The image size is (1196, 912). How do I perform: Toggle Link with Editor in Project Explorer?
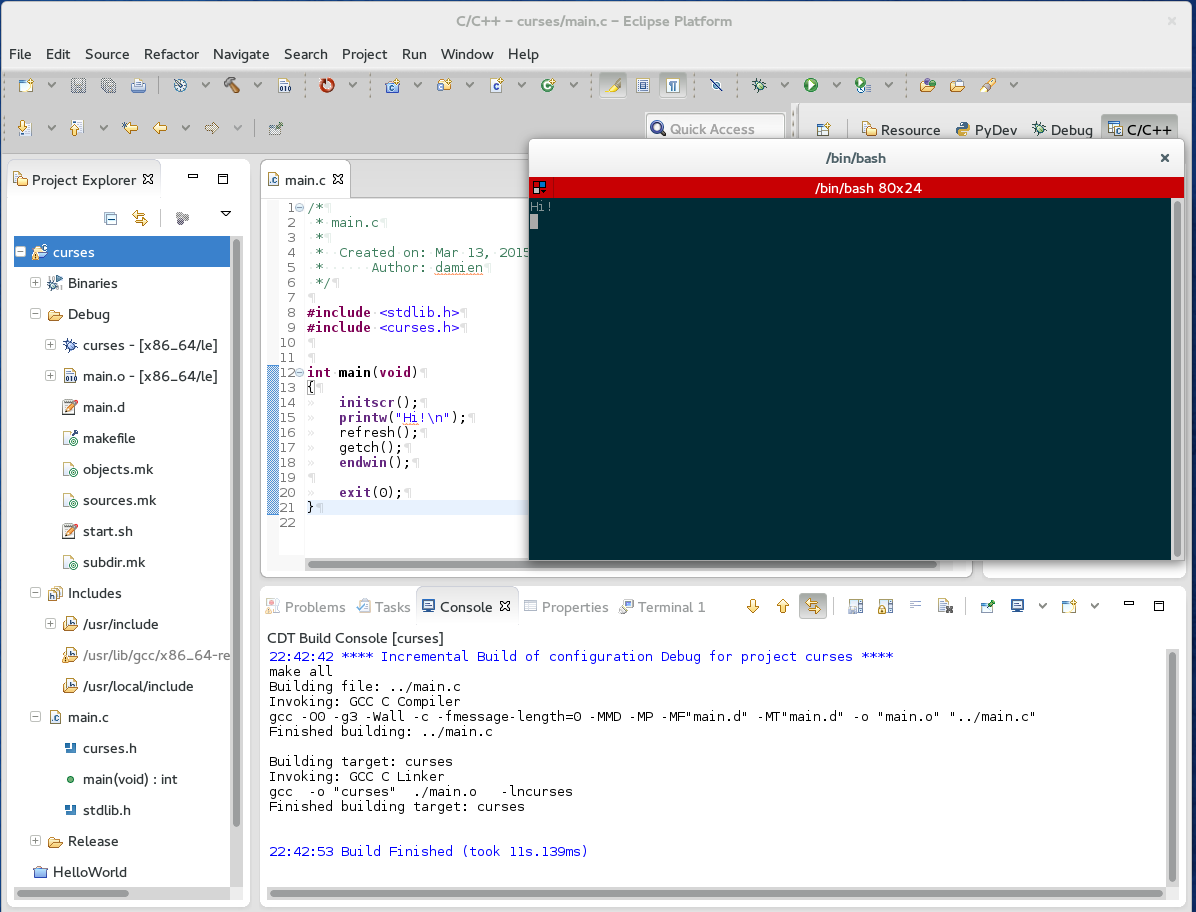140,218
